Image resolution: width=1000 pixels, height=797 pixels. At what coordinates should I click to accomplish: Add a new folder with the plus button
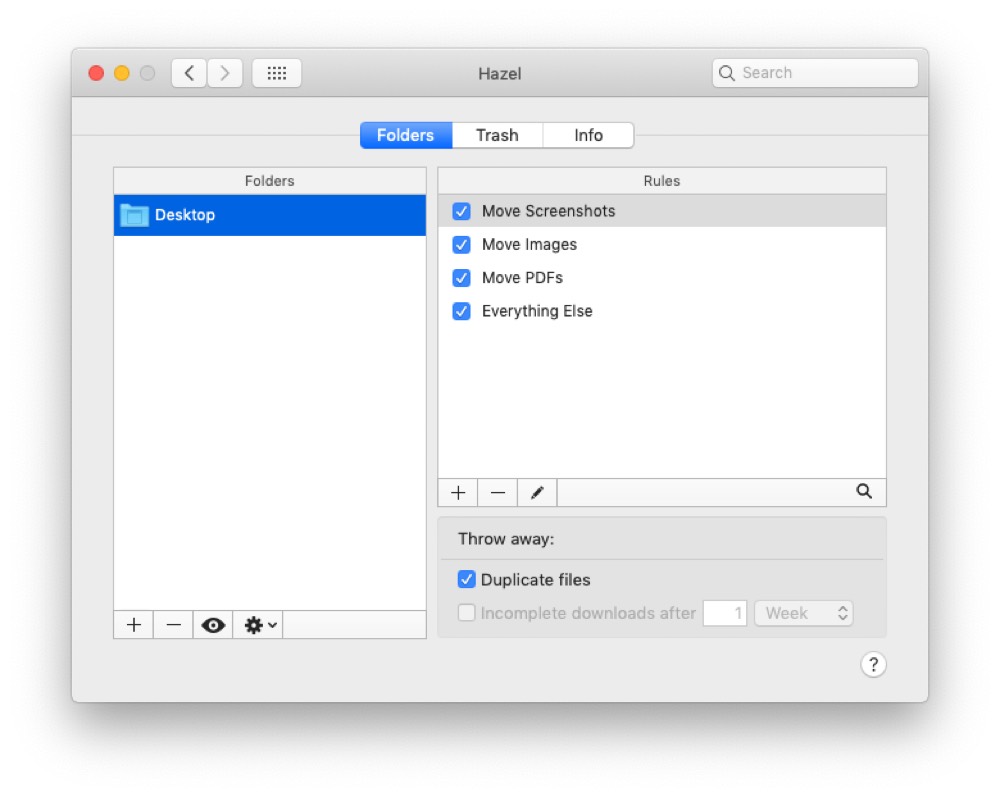click(x=134, y=625)
